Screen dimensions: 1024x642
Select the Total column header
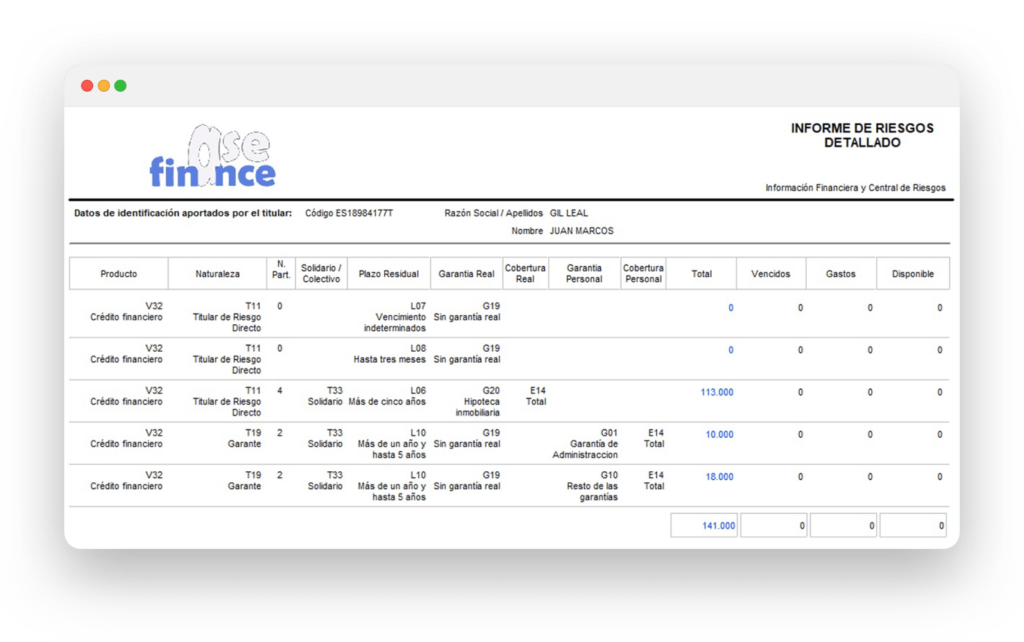[701, 274]
